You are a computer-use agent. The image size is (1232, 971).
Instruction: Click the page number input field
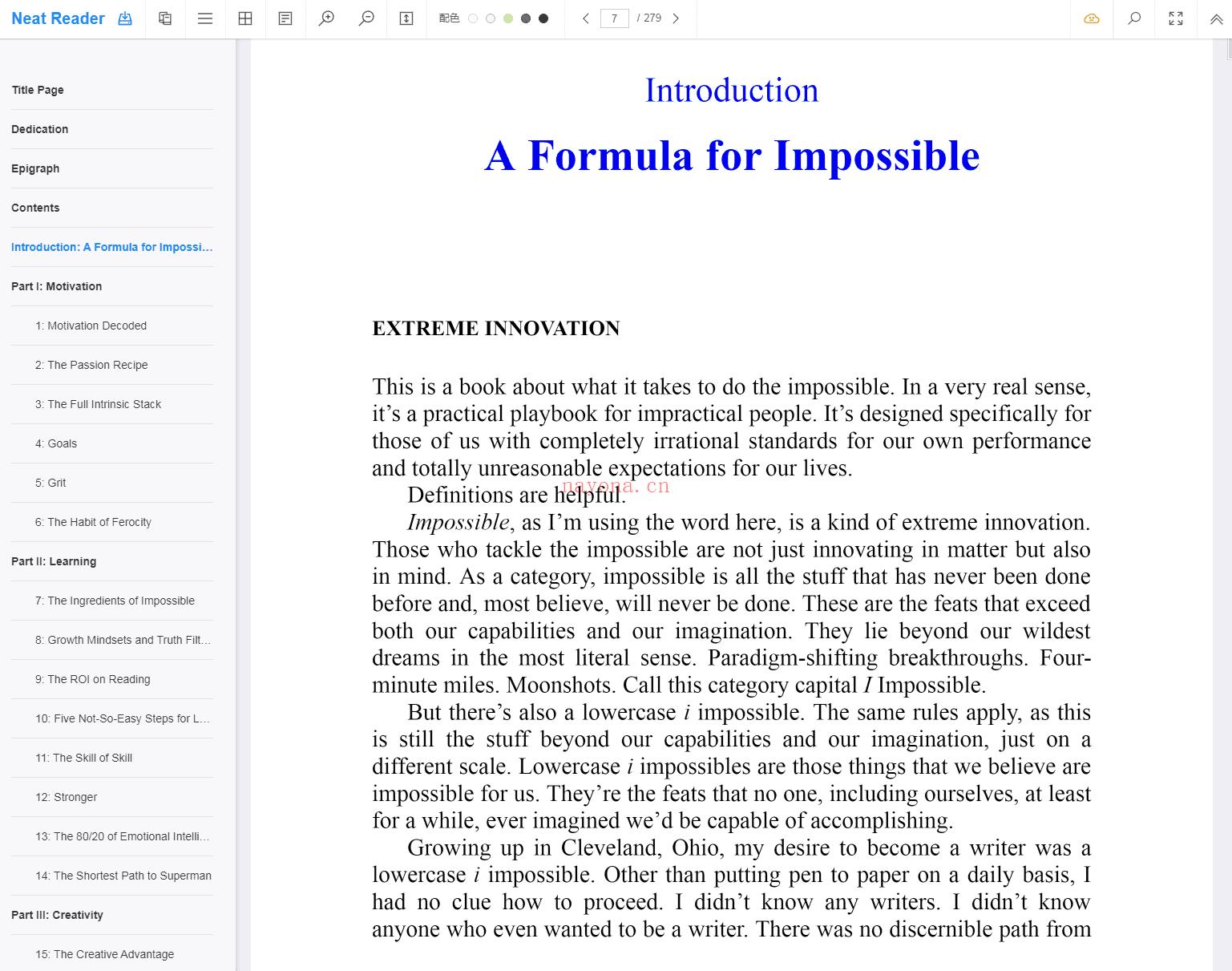614,18
